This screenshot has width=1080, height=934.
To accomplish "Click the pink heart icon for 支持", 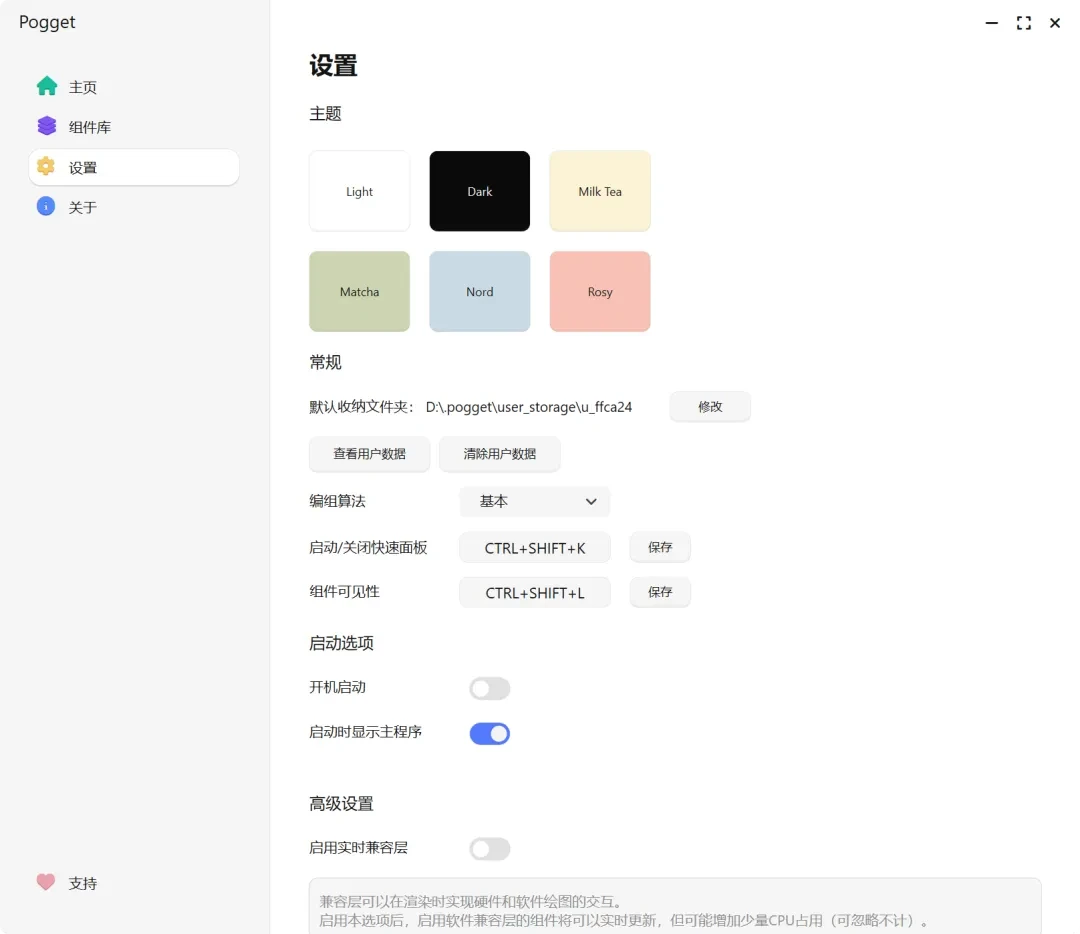I will tap(46, 882).
